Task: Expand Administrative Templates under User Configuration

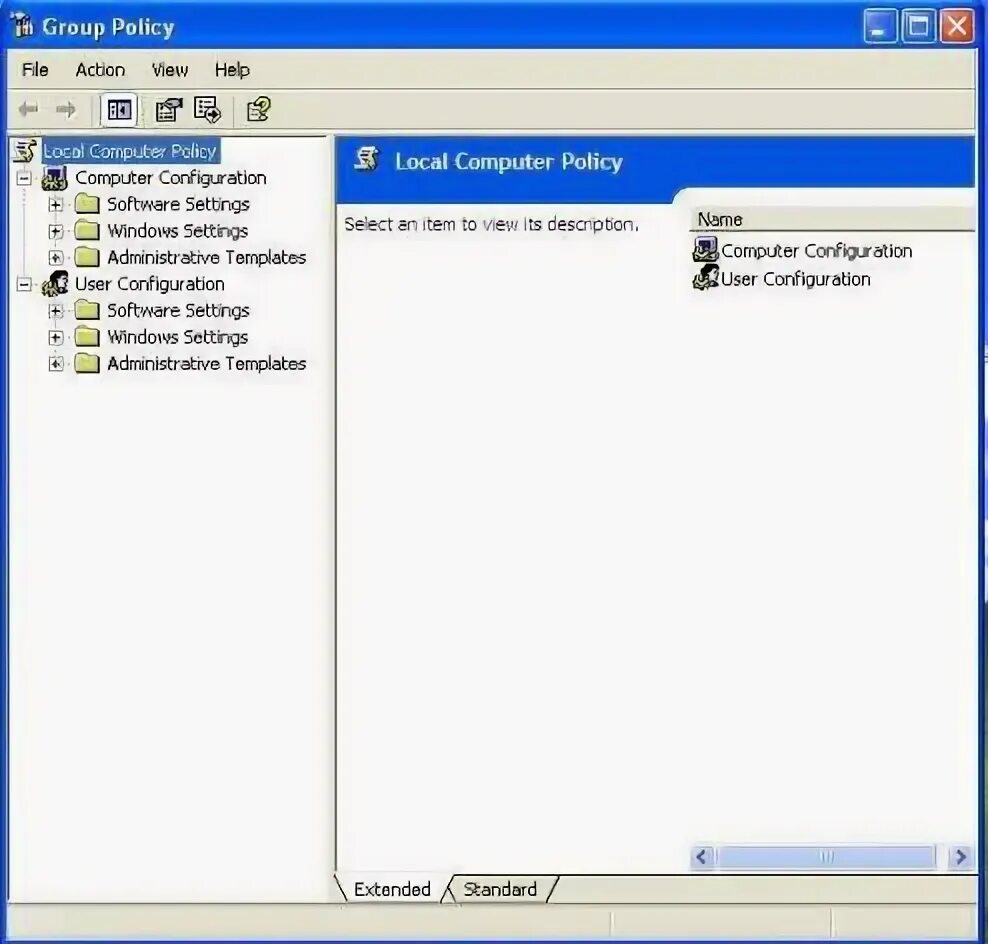Action: click(x=55, y=364)
